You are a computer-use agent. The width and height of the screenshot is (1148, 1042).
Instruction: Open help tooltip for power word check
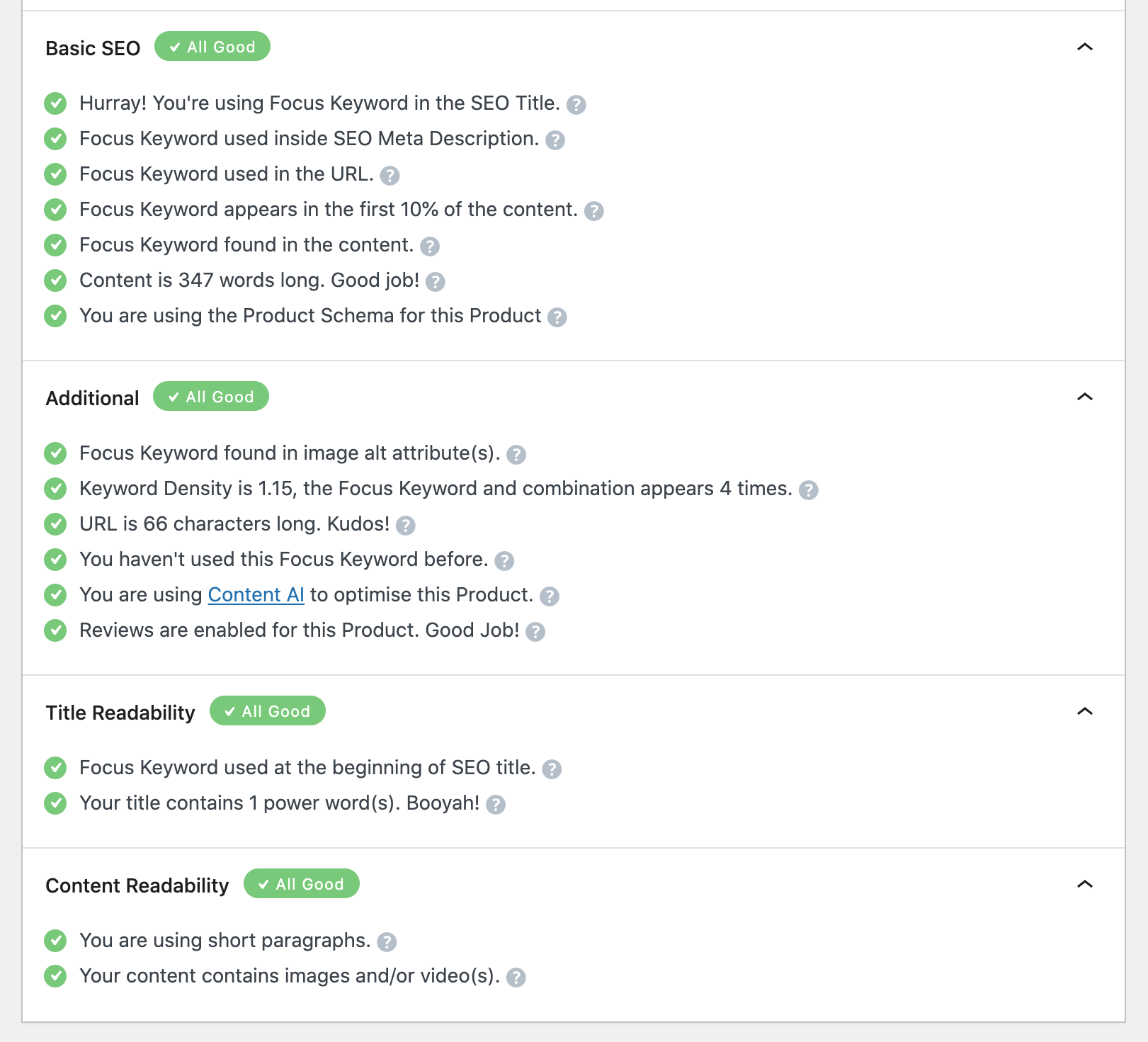(496, 805)
